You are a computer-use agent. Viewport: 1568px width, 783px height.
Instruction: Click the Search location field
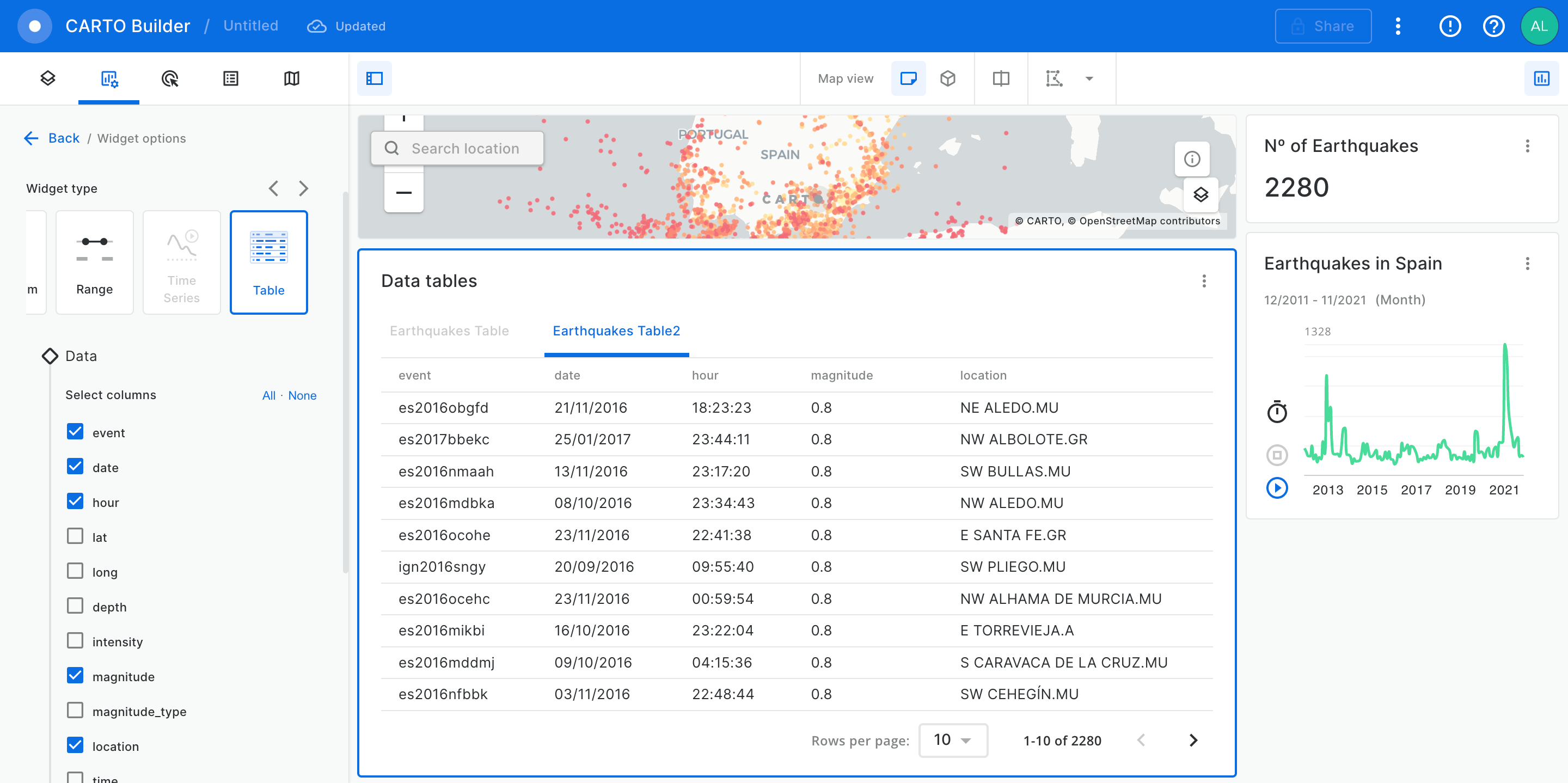[x=464, y=149]
